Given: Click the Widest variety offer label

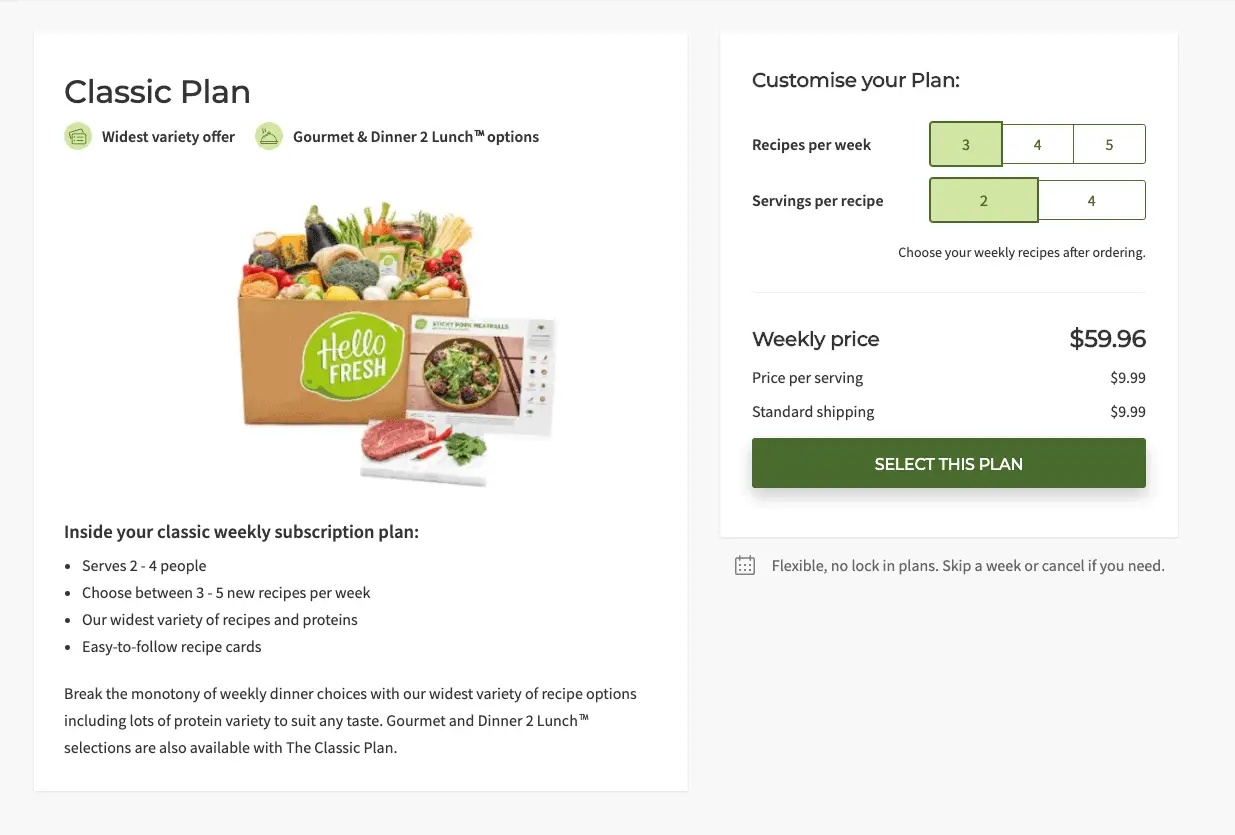Looking at the screenshot, I should [168, 136].
